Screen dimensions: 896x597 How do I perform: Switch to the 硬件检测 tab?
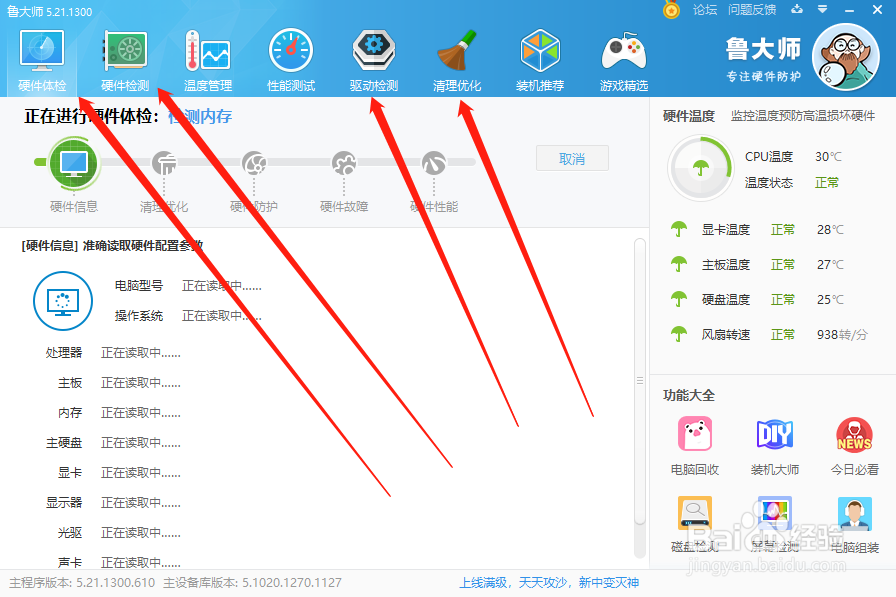click(125, 61)
